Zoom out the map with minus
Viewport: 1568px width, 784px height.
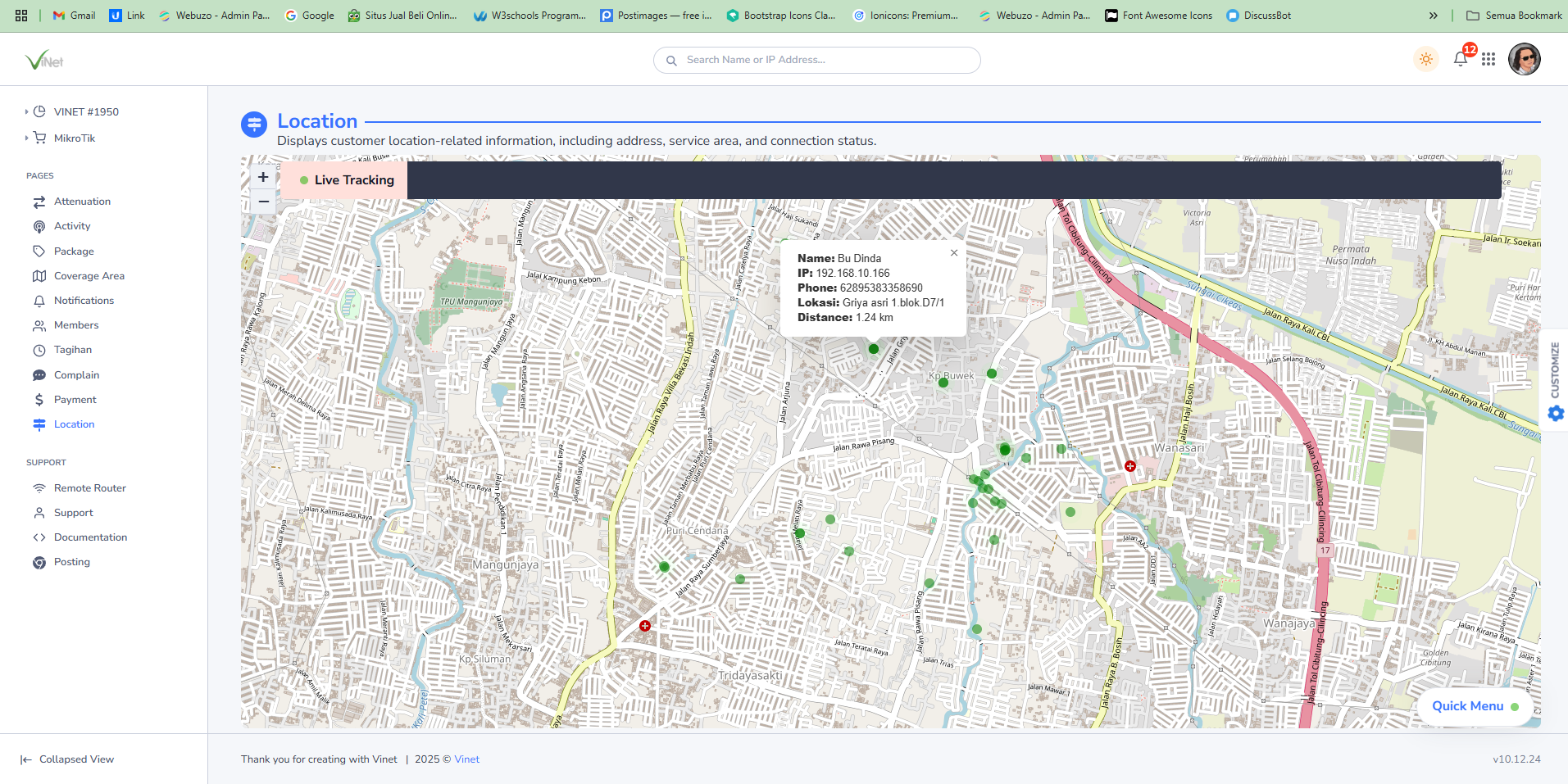coord(263,202)
